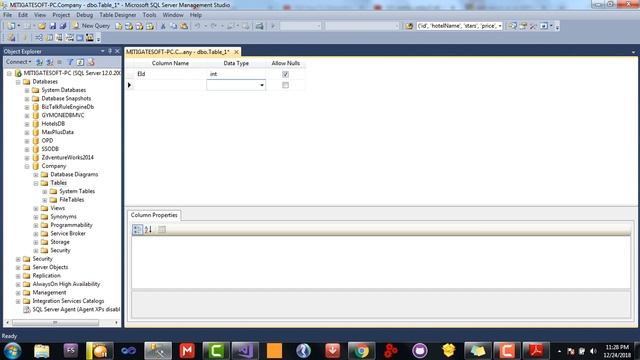Click the volume icon in system tray
The image size is (640, 360).
(x=593, y=351)
